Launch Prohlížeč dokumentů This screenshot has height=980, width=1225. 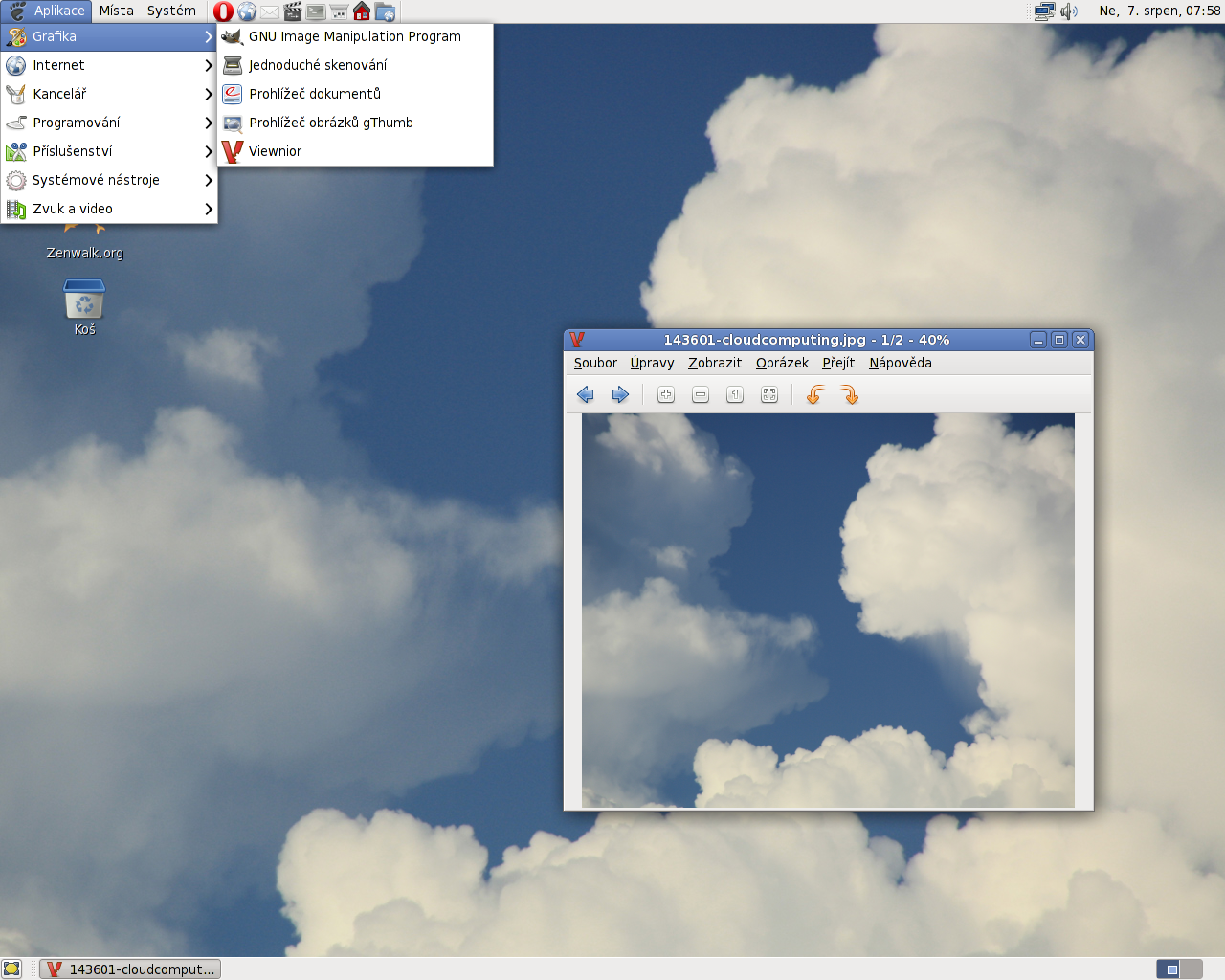pos(355,94)
